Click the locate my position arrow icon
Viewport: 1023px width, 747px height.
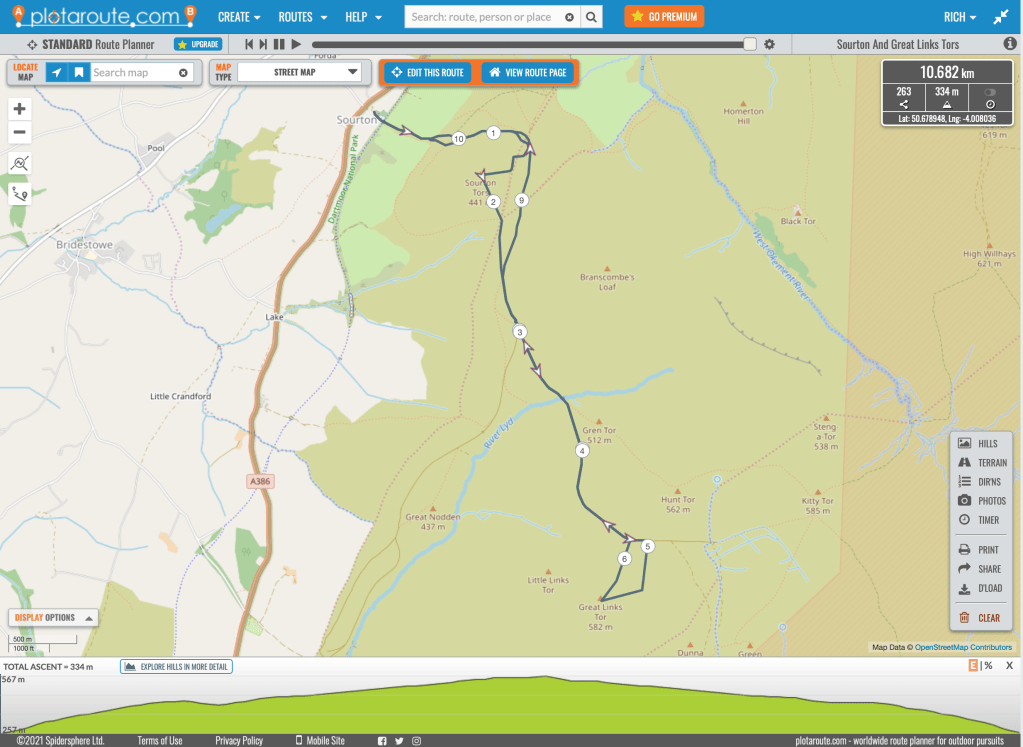coord(57,72)
